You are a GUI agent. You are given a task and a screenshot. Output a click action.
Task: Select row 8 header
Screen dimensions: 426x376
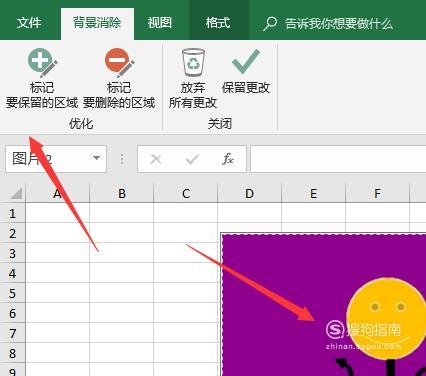click(x=13, y=353)
